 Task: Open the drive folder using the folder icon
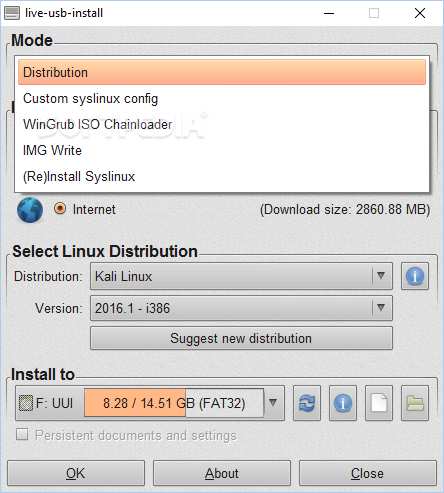point(415,403)
